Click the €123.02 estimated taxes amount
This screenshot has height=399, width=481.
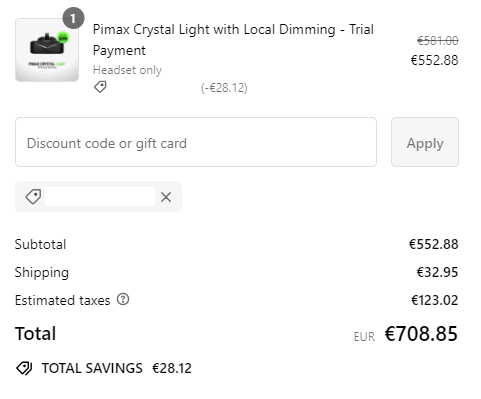pyautogui.click(x=435, y=300)
